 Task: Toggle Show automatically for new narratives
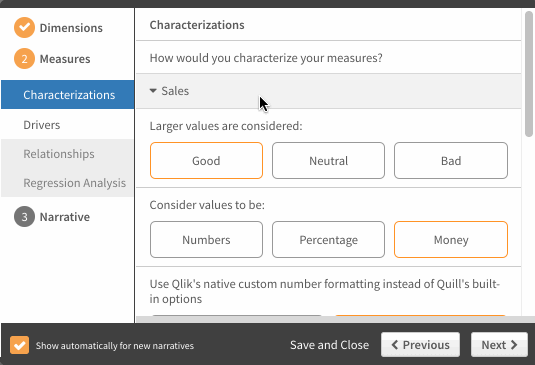(x=19, y=345)
